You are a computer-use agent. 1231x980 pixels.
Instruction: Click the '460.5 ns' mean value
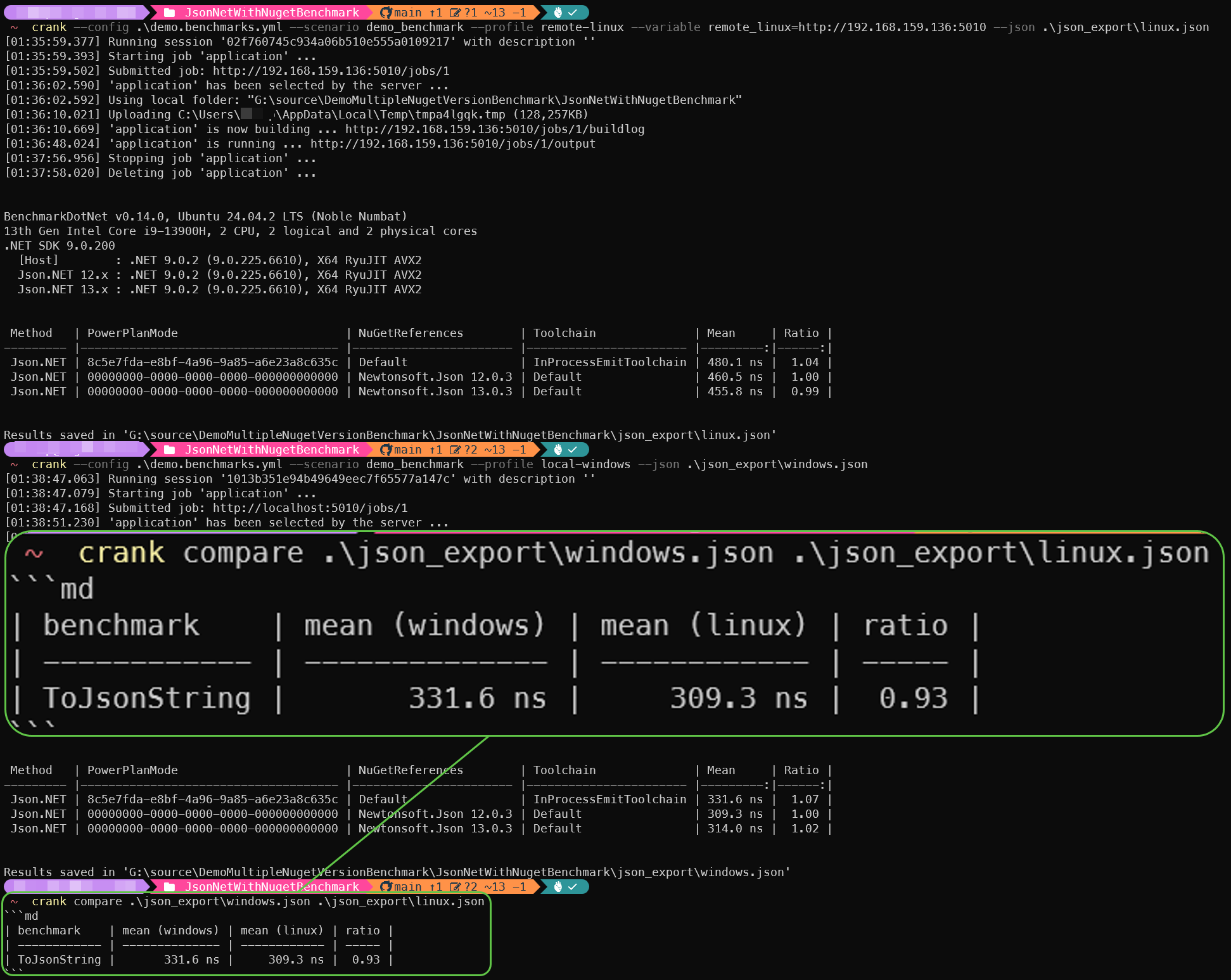pos(735,377)
